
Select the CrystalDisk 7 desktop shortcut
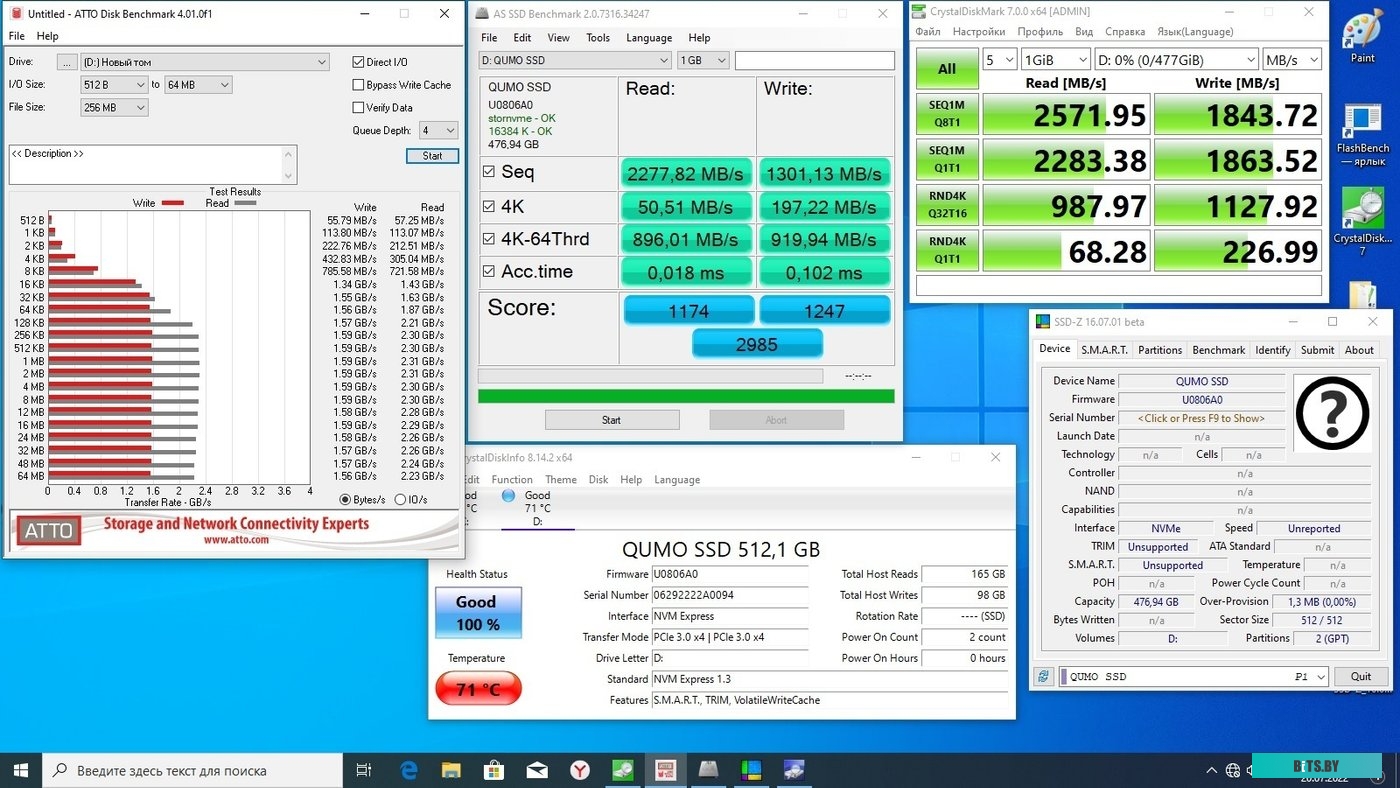point(1362,222)
